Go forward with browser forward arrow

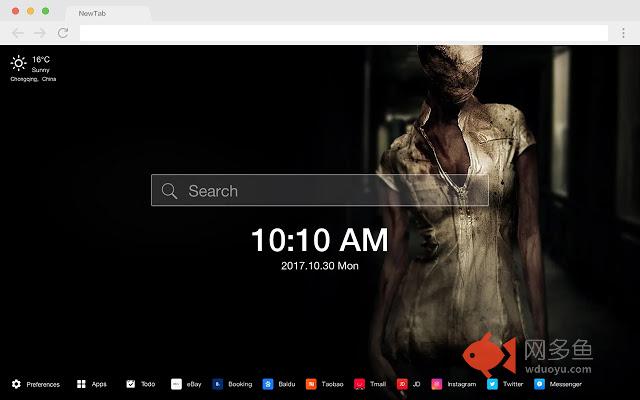pos(40,33)
